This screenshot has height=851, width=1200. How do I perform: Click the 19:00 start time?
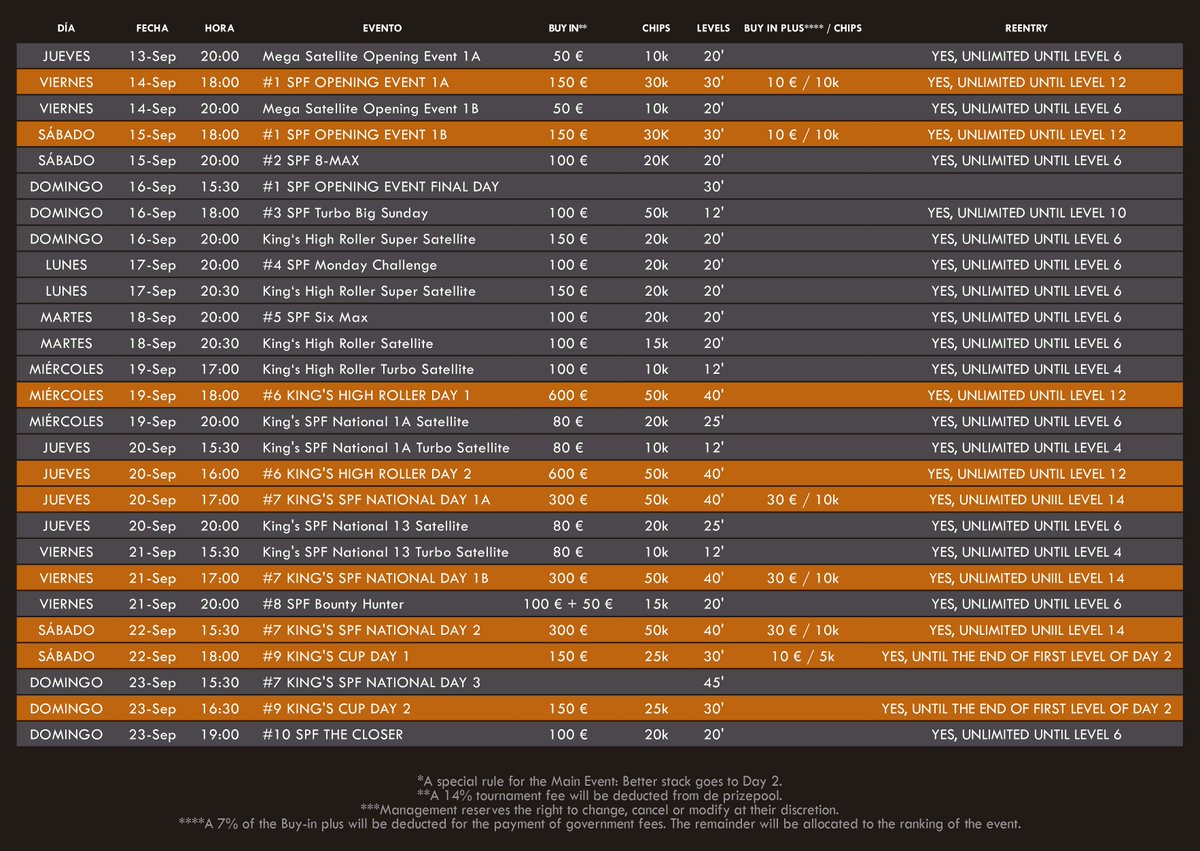coord(220,734)
